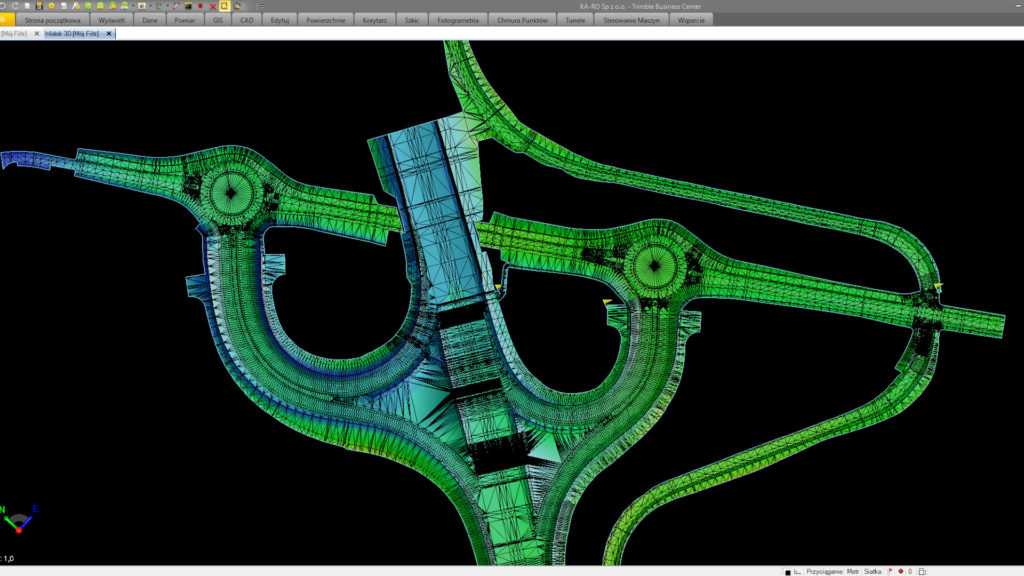Viewport: 1024px width, 576px height.
Task: Switch to the Chmura Punktów tab
Action: pos(523,20)
